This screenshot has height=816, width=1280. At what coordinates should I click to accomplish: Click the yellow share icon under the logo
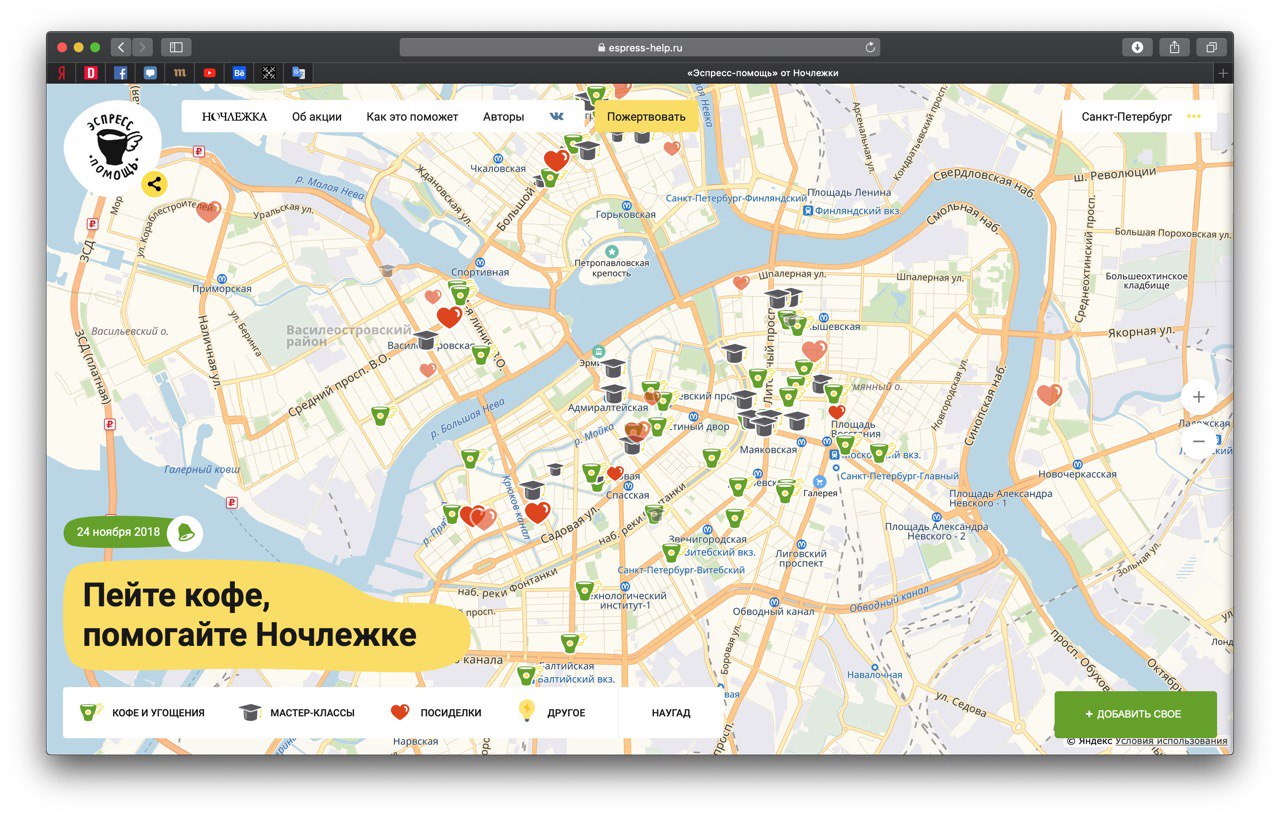(x=154, y=184)
